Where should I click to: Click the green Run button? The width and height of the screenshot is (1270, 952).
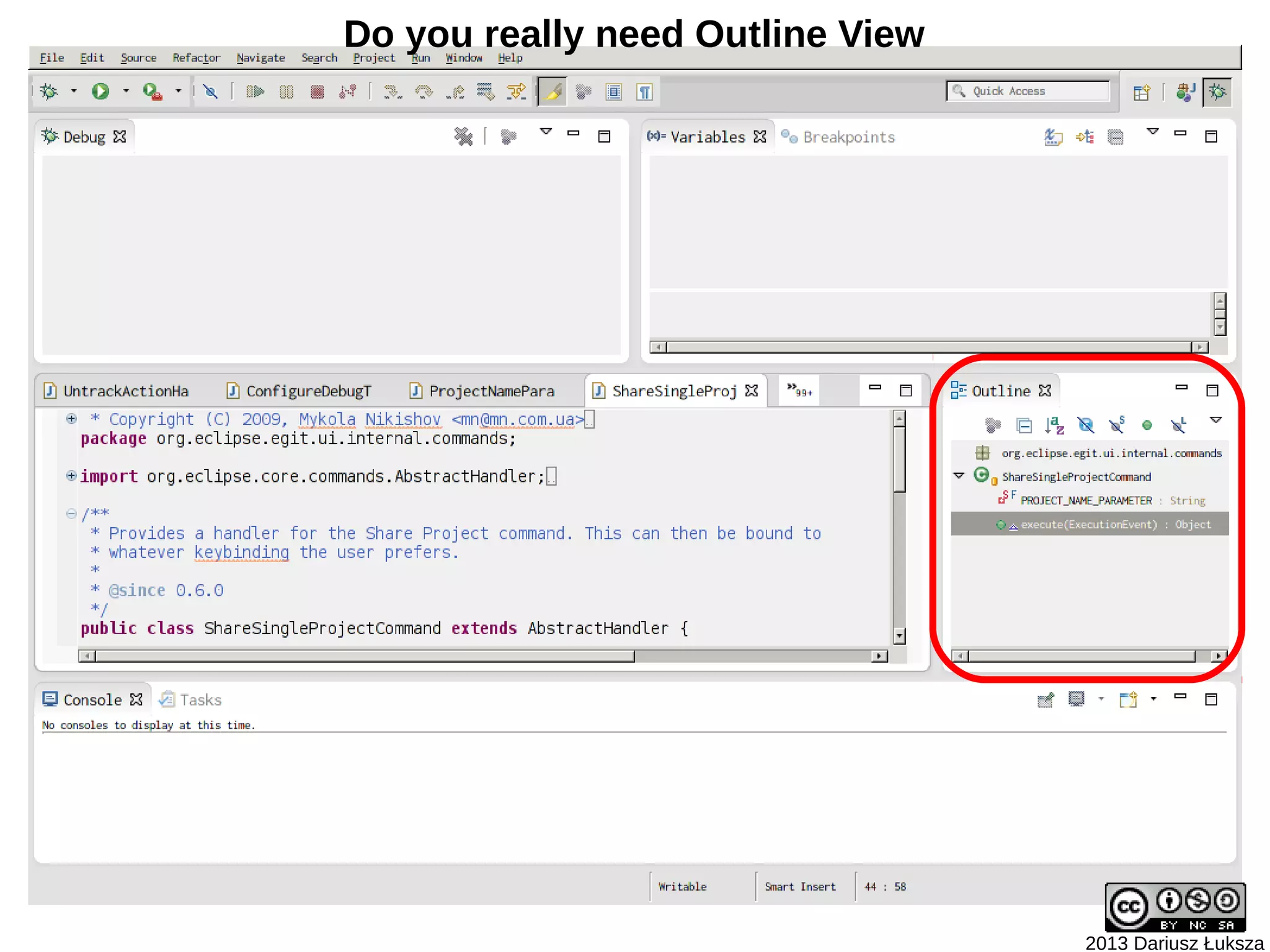click(x=100, y=92)
